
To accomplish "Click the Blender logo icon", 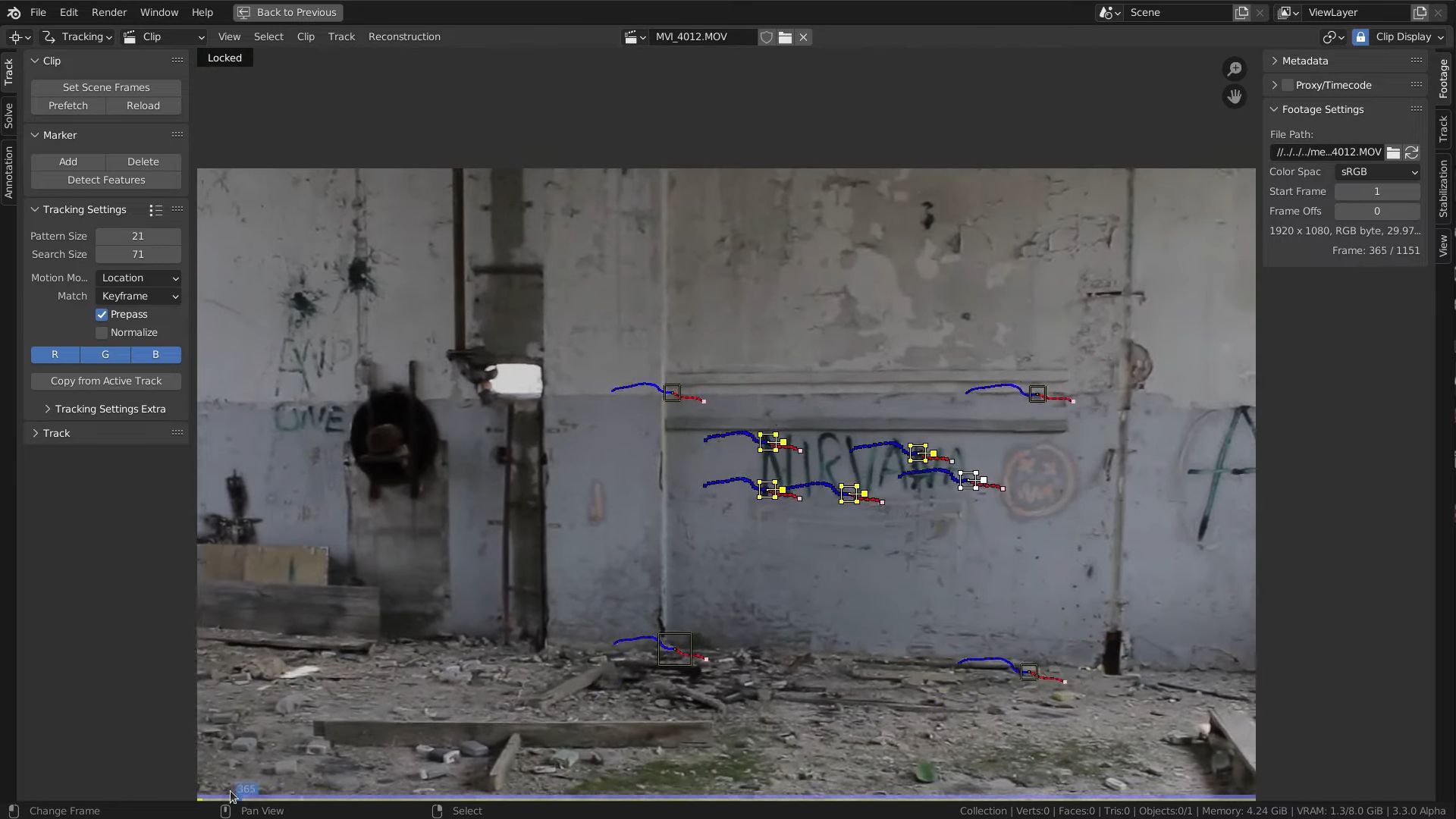I will (13, 12).
